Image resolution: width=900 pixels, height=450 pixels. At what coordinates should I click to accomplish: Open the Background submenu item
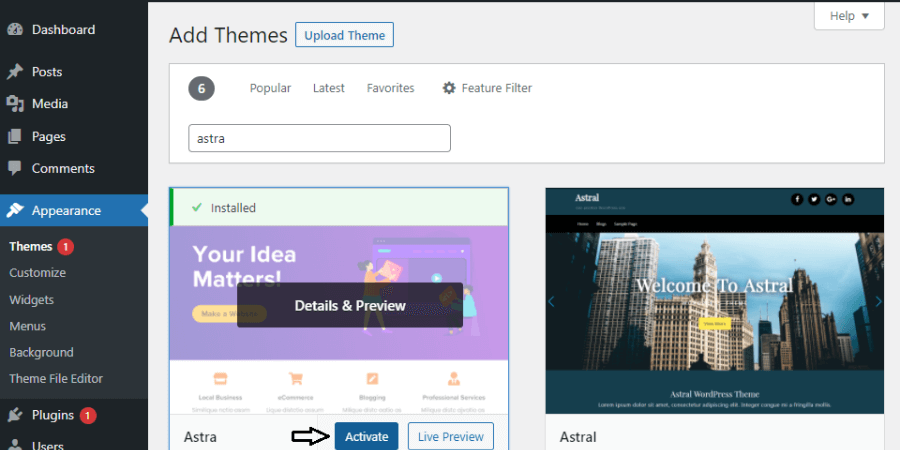[41, 352]
